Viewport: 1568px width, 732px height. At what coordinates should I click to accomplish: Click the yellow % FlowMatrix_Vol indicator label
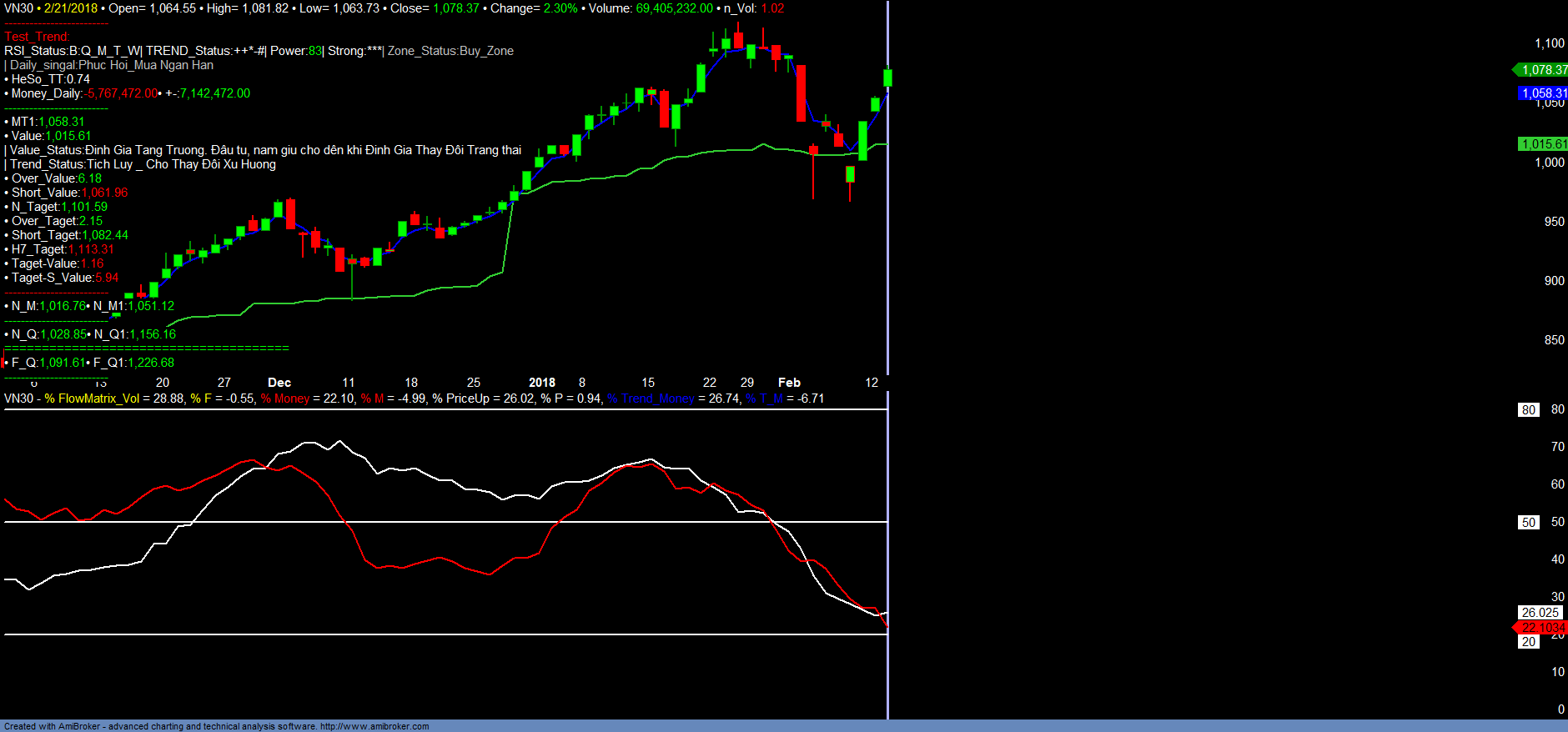[92, 399]
